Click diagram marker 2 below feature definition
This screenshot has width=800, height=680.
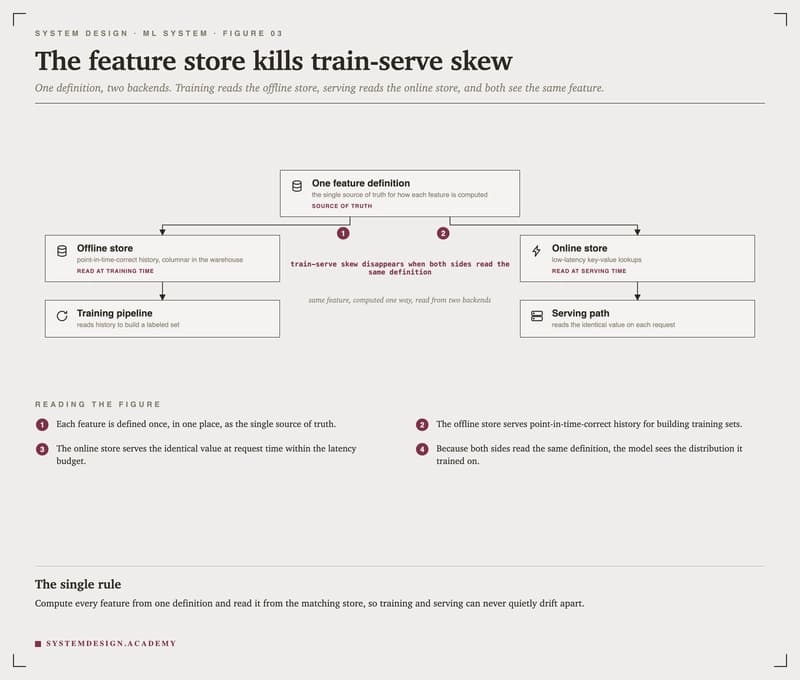[443, 233]
